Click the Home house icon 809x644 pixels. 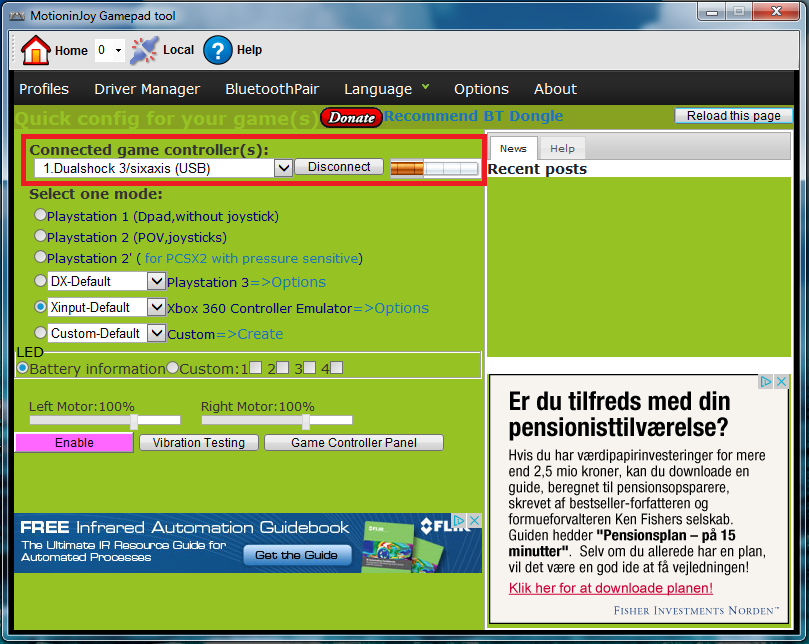pos(35,50)
